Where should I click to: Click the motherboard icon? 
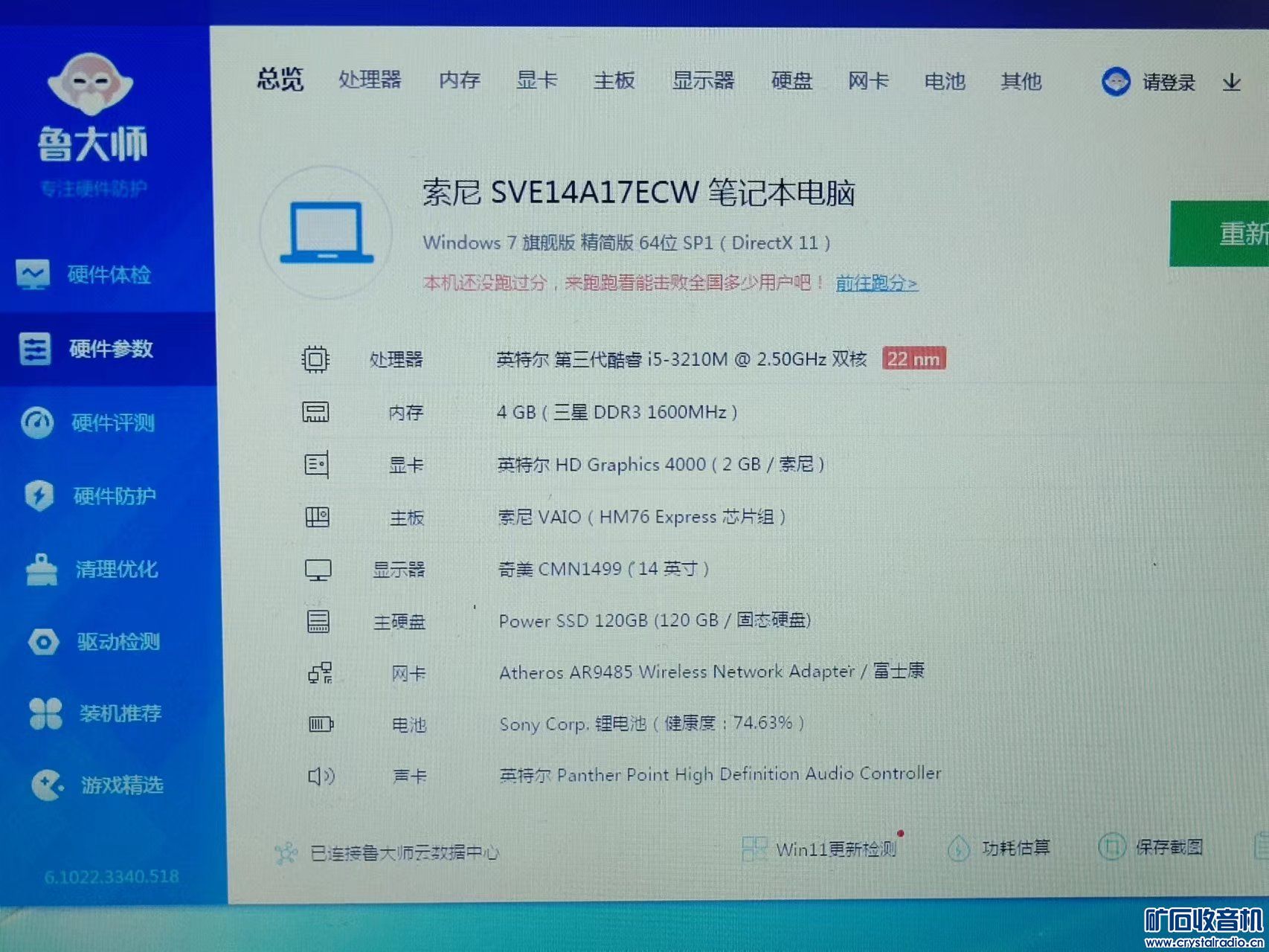pyautogui.click(x=318, y=517)
